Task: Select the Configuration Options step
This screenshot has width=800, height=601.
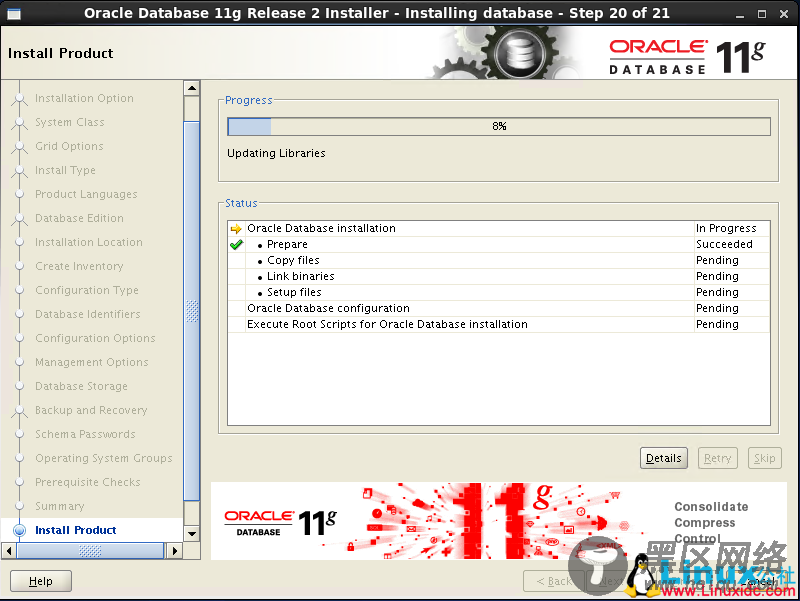Action: point(95,338)
